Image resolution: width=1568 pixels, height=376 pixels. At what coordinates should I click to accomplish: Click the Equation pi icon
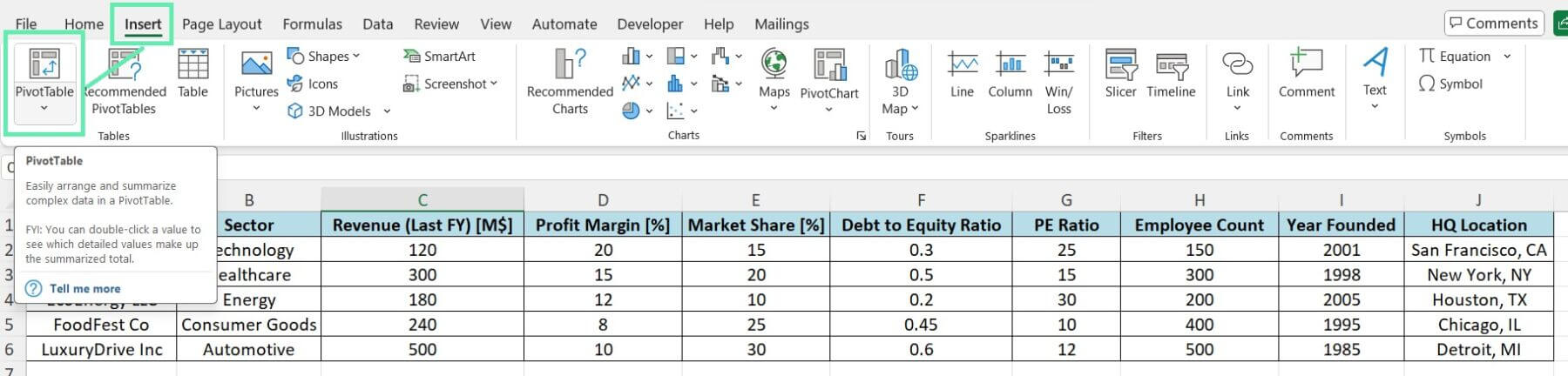(1427, 56)
